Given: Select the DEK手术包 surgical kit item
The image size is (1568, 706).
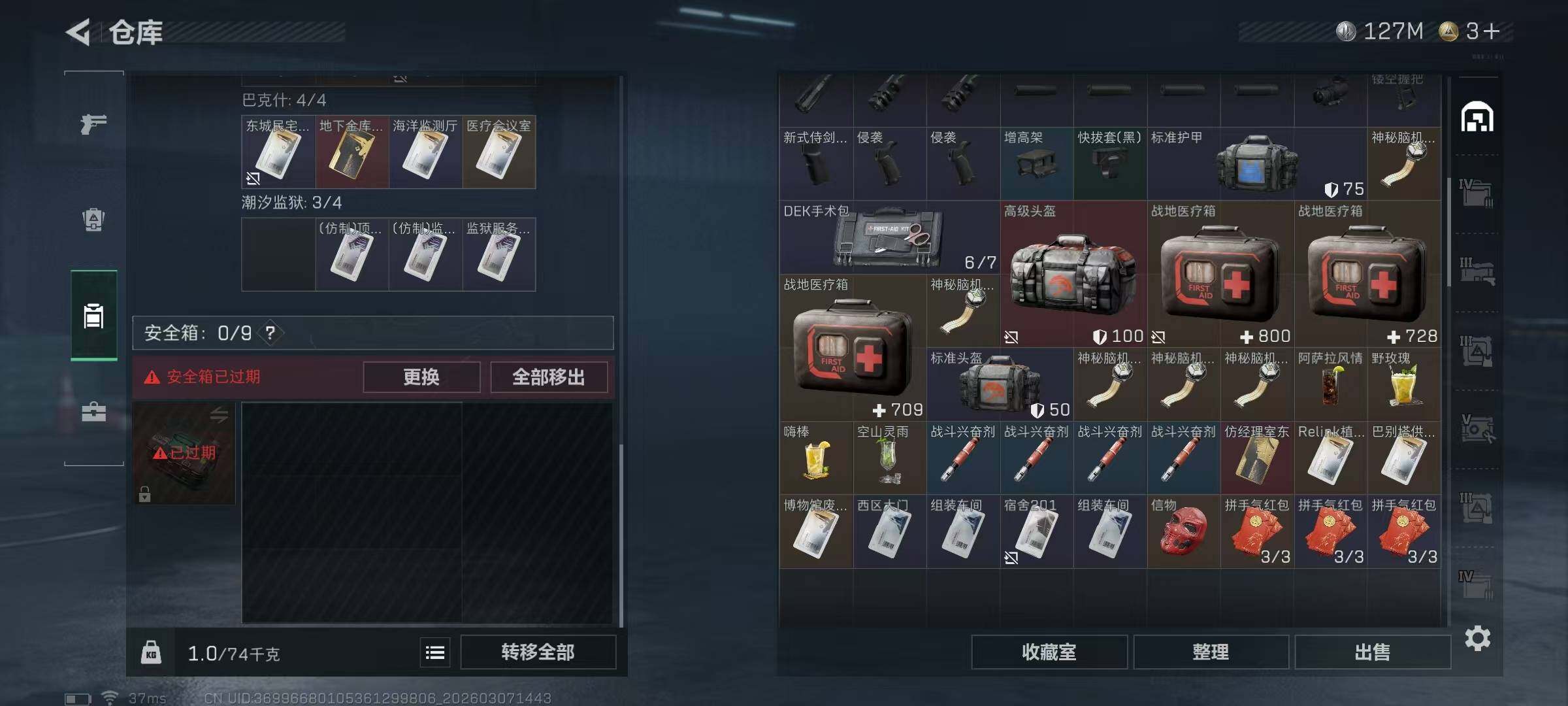Looking at the screenshot, I should [x=889, y=237].
